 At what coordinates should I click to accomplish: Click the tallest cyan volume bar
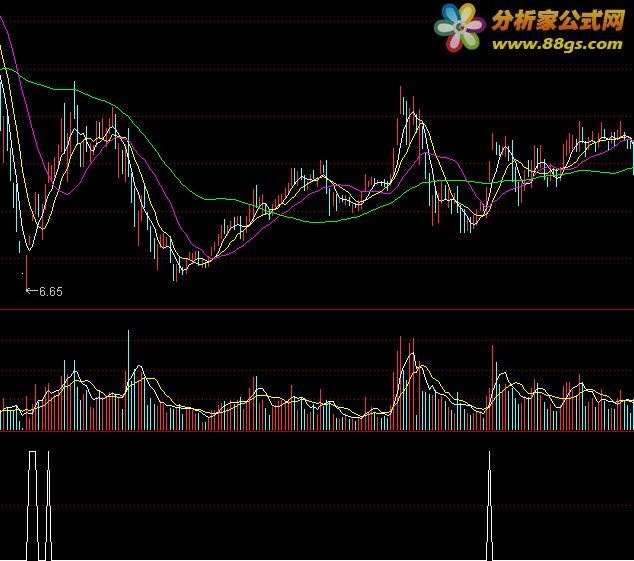coord(129,380)
